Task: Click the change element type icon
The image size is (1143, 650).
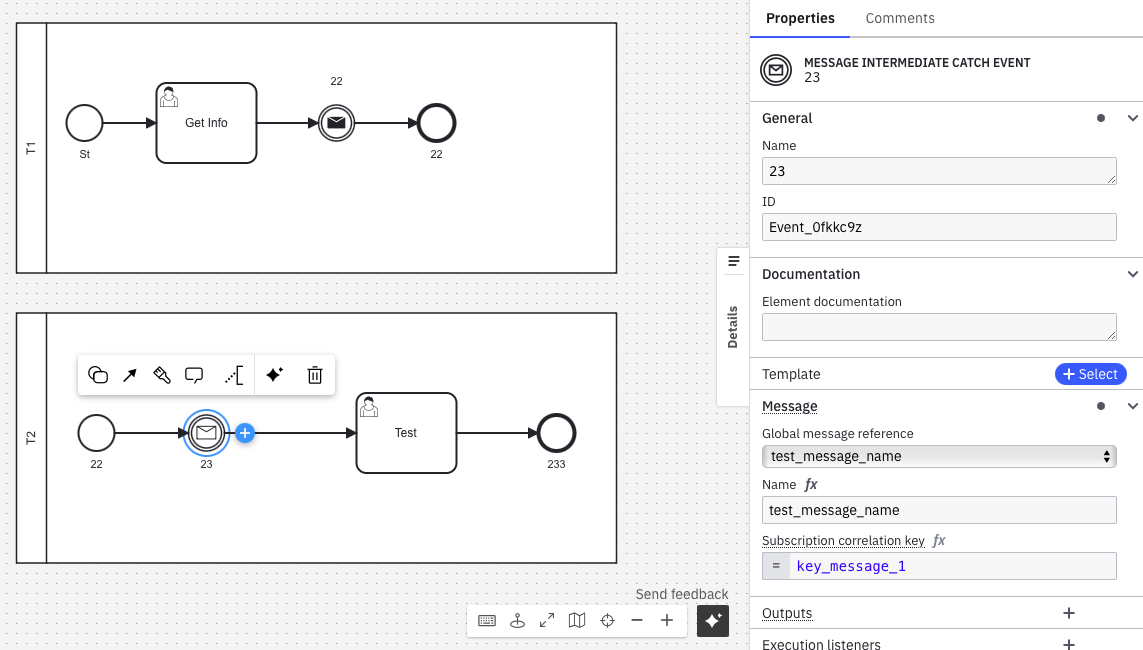Action: click(98, 375)
